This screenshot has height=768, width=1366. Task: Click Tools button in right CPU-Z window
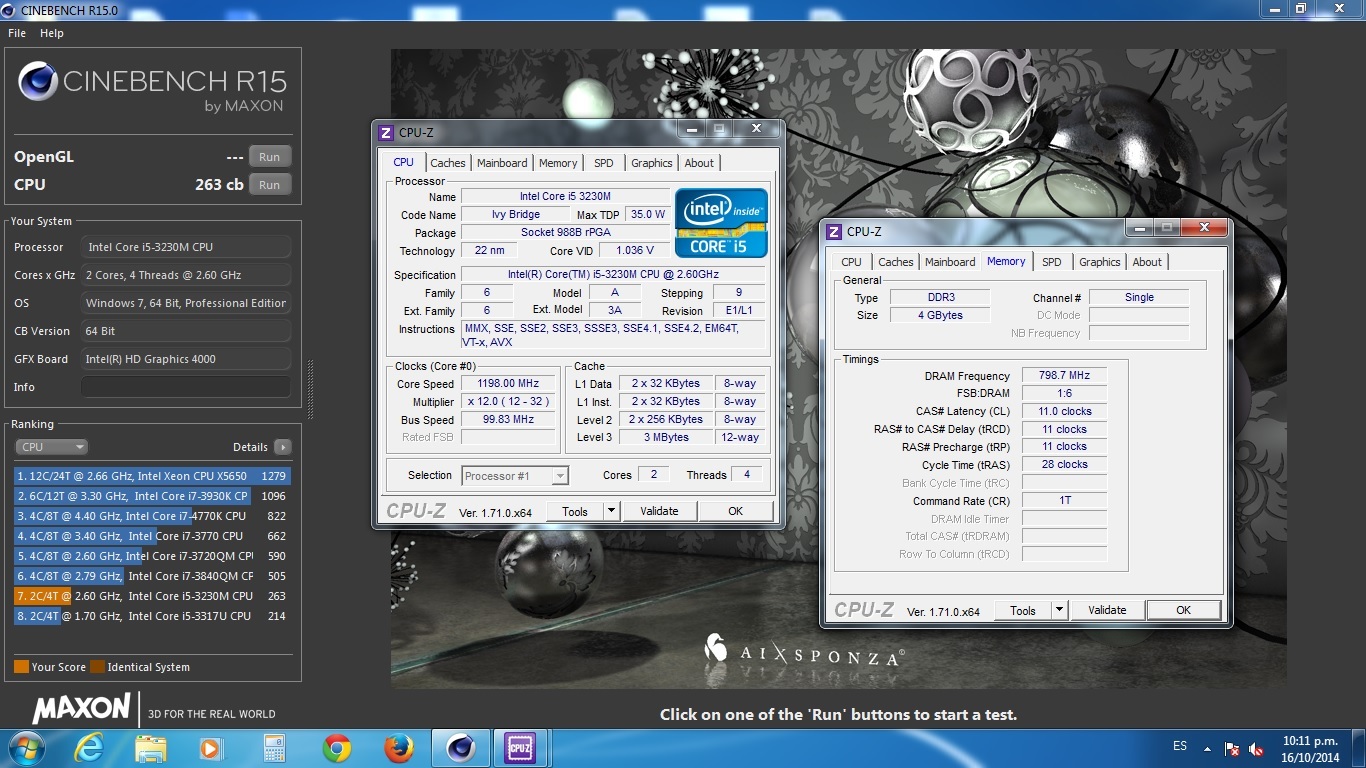[1023, 610]
